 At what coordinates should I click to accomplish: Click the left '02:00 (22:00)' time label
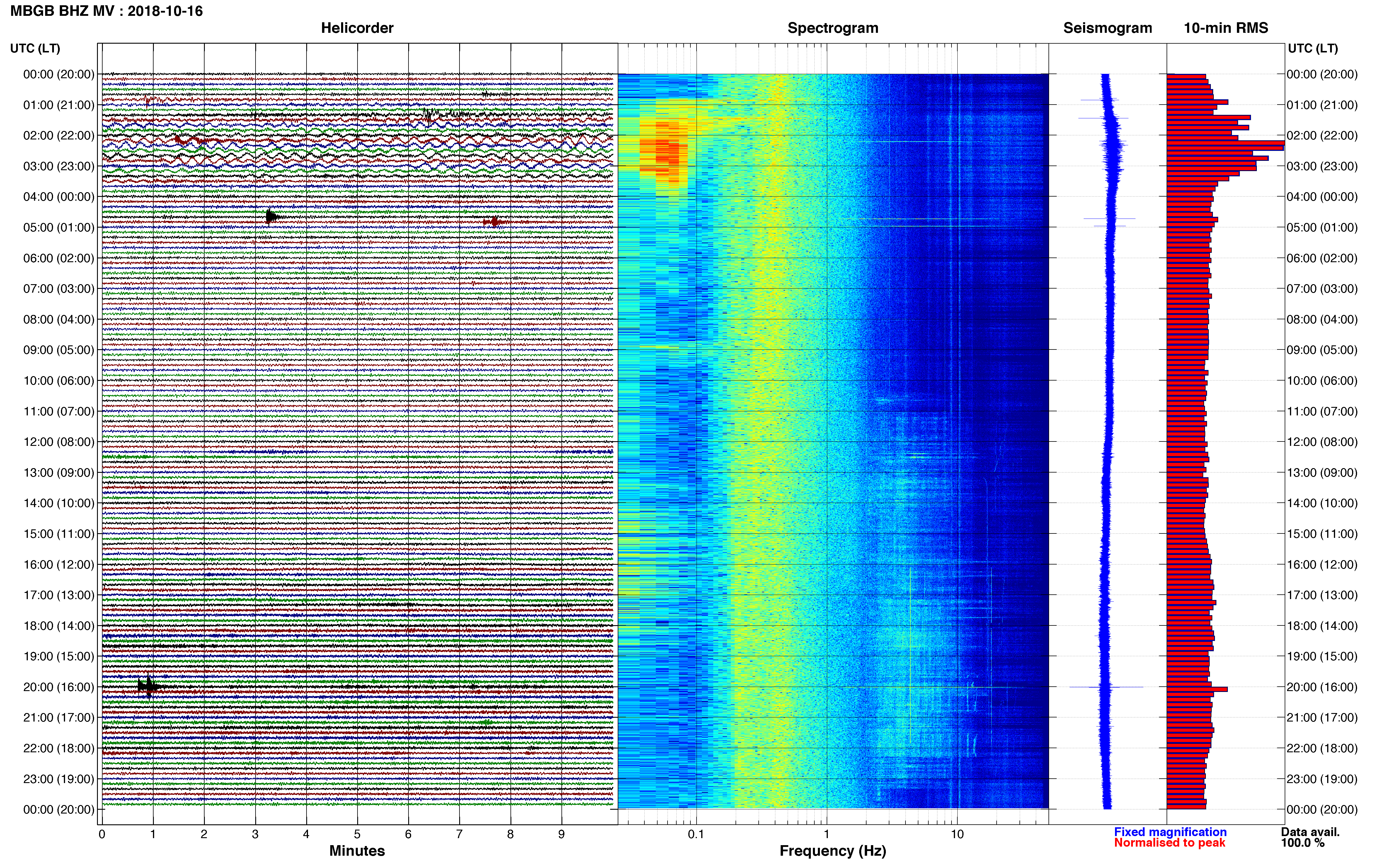[x=59, y=135]
